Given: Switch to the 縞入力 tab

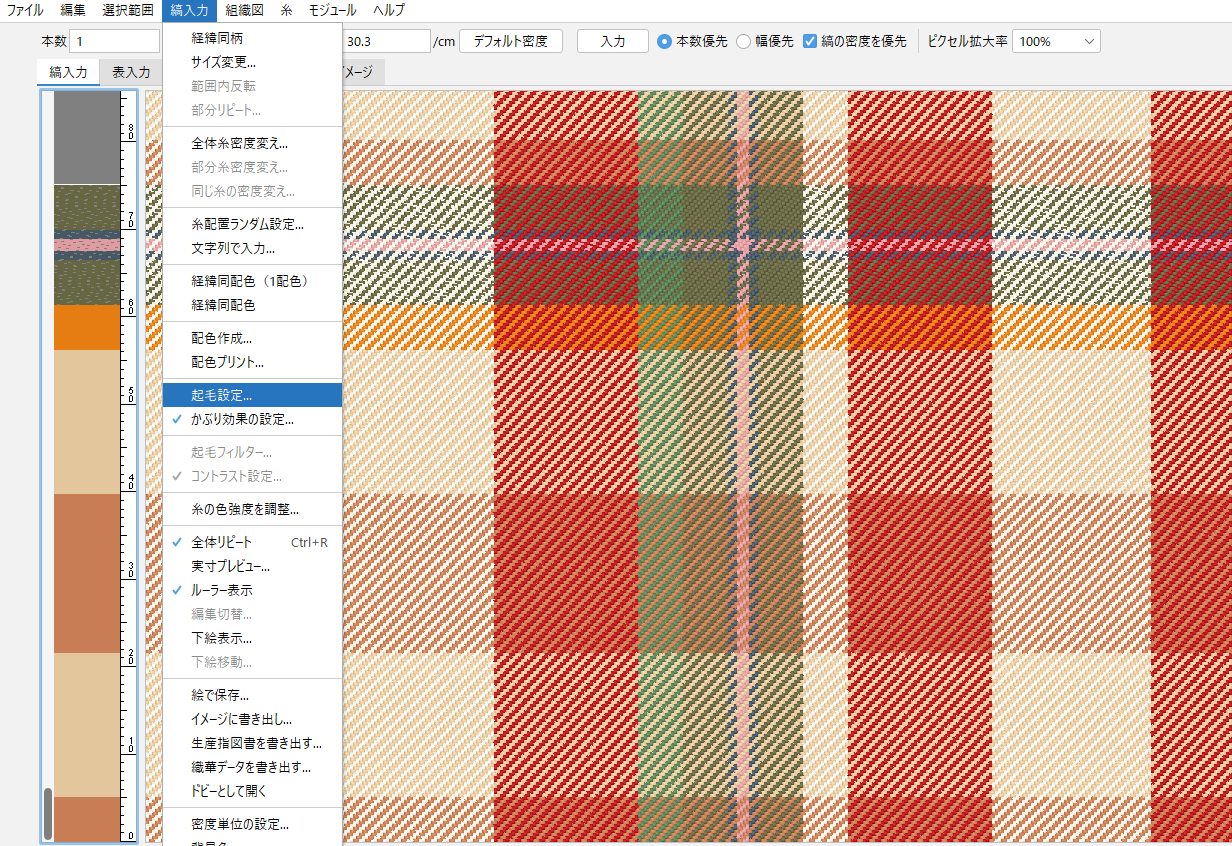Looking at the screenshot, I should [x=68, y=72].
